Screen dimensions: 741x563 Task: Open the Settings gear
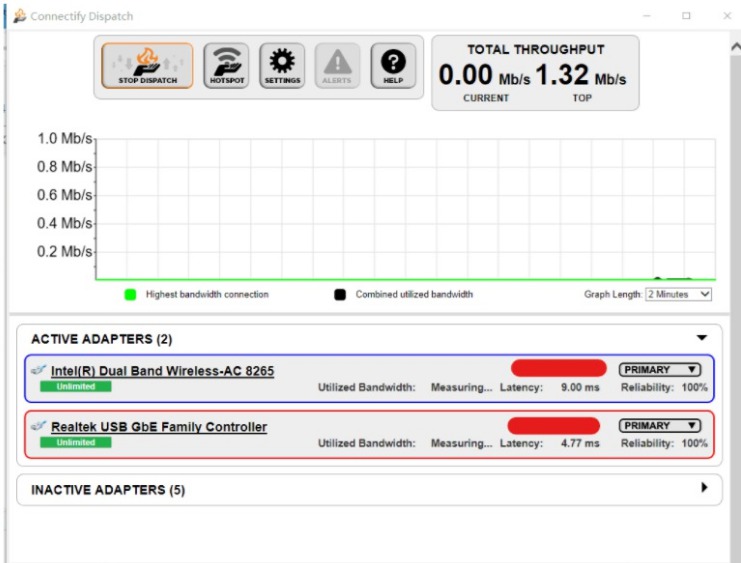(282, 66)
